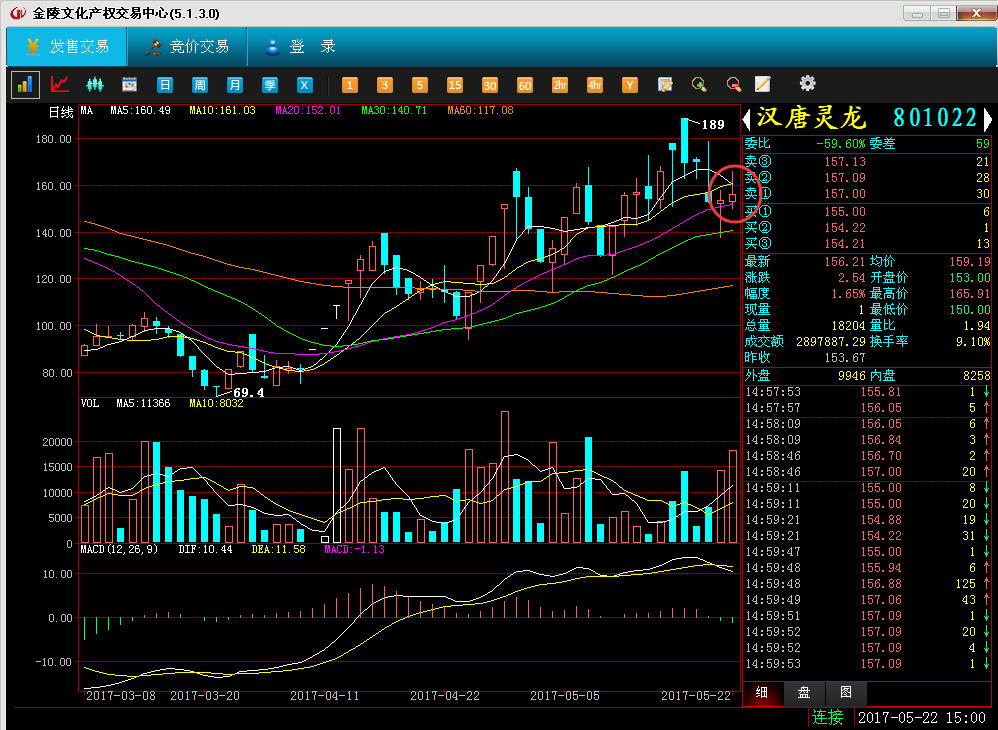Click the blue X period button
The height and width of the screenshot is (730, 998).
305,85
